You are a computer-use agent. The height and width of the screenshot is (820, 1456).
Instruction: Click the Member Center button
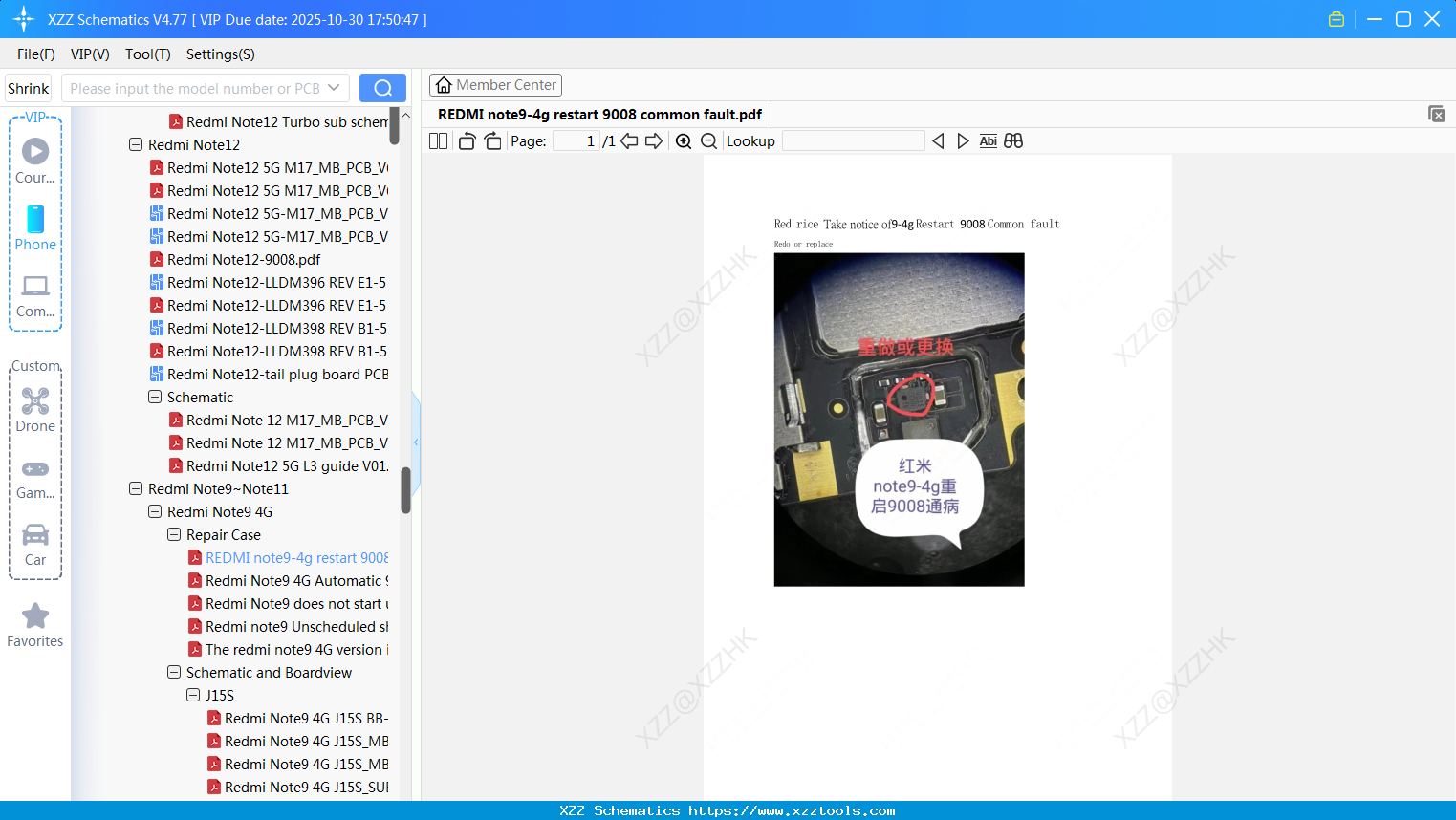[x=495, y=84]
